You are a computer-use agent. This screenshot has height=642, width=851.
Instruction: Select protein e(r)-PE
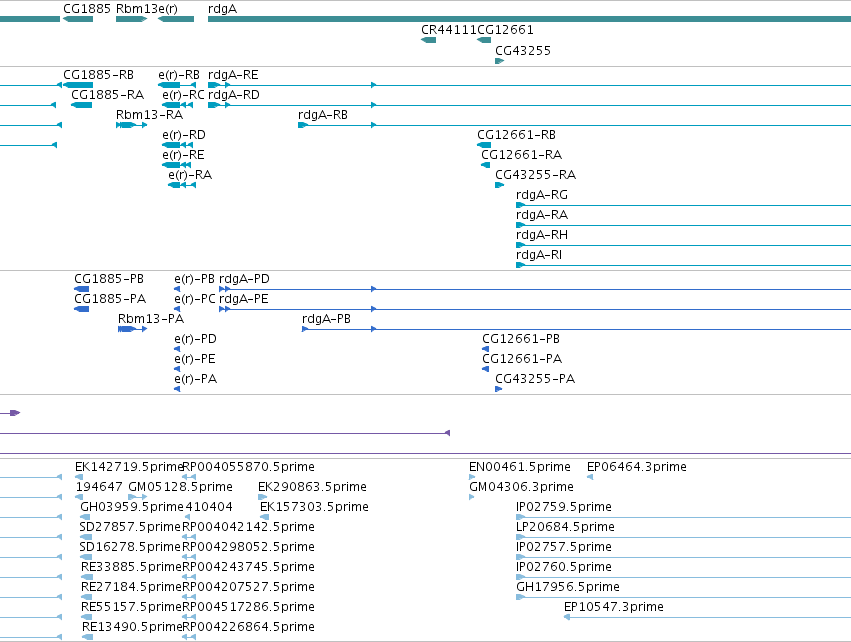(x=195, y=359)
